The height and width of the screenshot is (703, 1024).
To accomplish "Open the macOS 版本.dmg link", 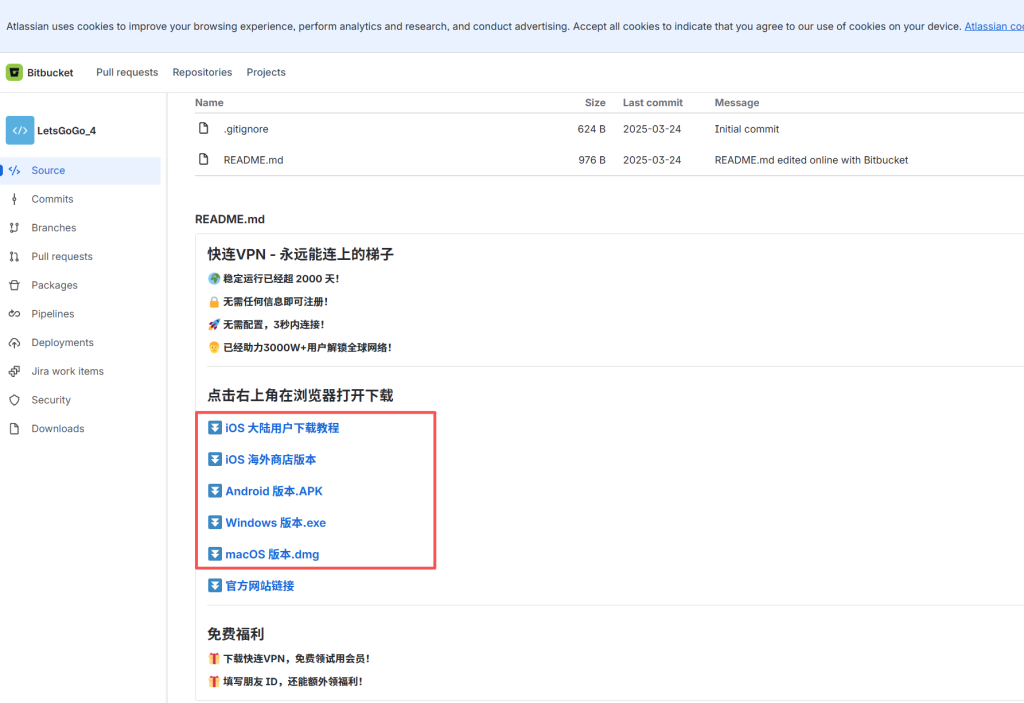I will click(x=272, y=554).
